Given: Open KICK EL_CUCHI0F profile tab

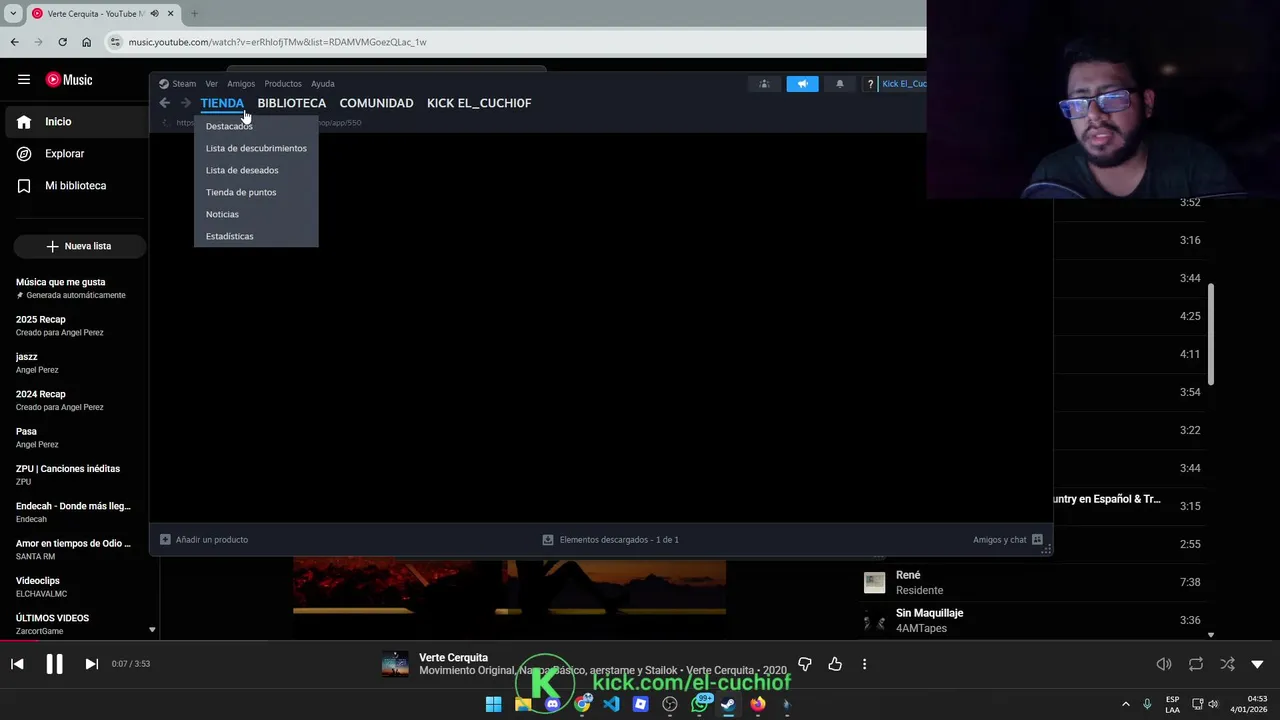Looking at the screenshot, I should (479, 103).
